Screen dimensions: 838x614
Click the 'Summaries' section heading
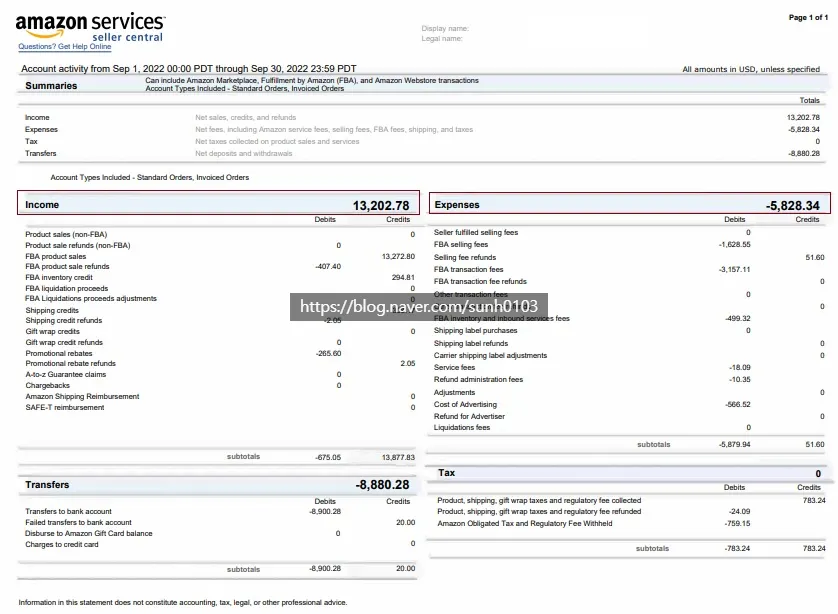coord(51,86)
